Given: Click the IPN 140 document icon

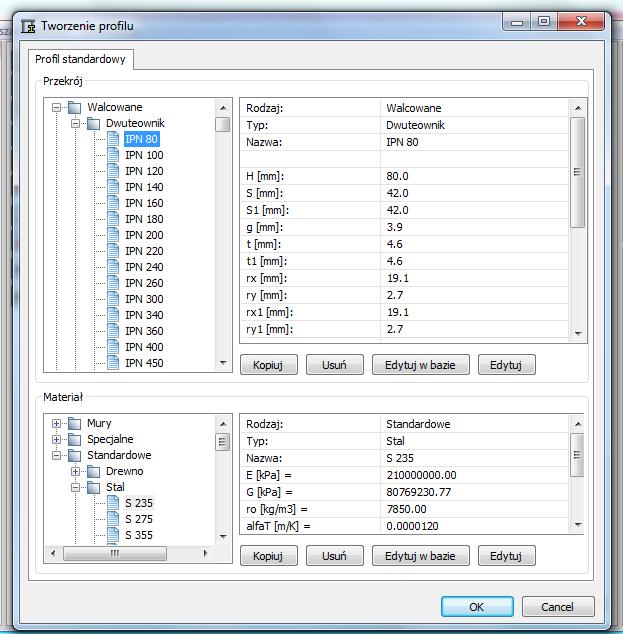Looking at the screenshot, I should tap(113, 187).
